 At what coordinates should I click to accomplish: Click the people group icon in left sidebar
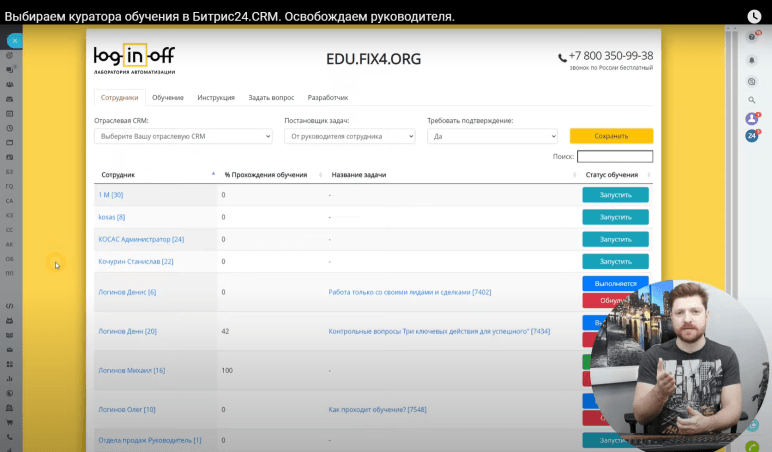click(9, 85)
